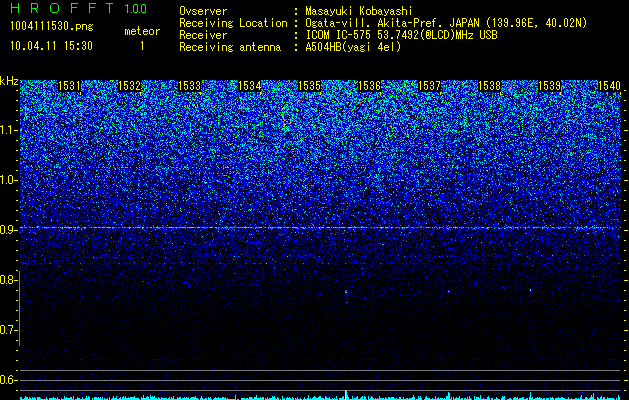The height and width of the screenshot is (400, 629).
Task: Click the 1539 time marker
Action: (x=550, y=86)
